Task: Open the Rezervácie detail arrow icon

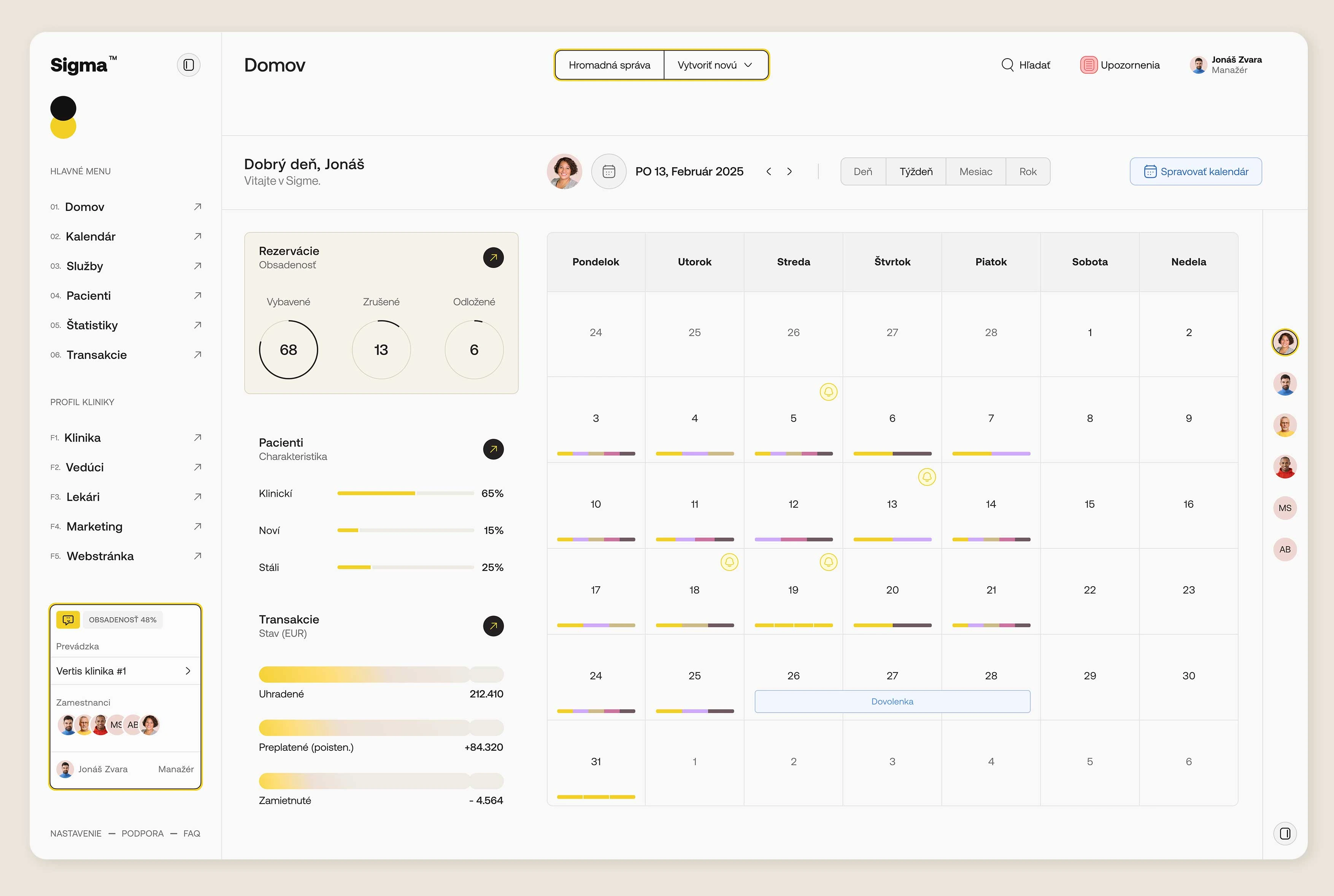Action: pos(493,258)
